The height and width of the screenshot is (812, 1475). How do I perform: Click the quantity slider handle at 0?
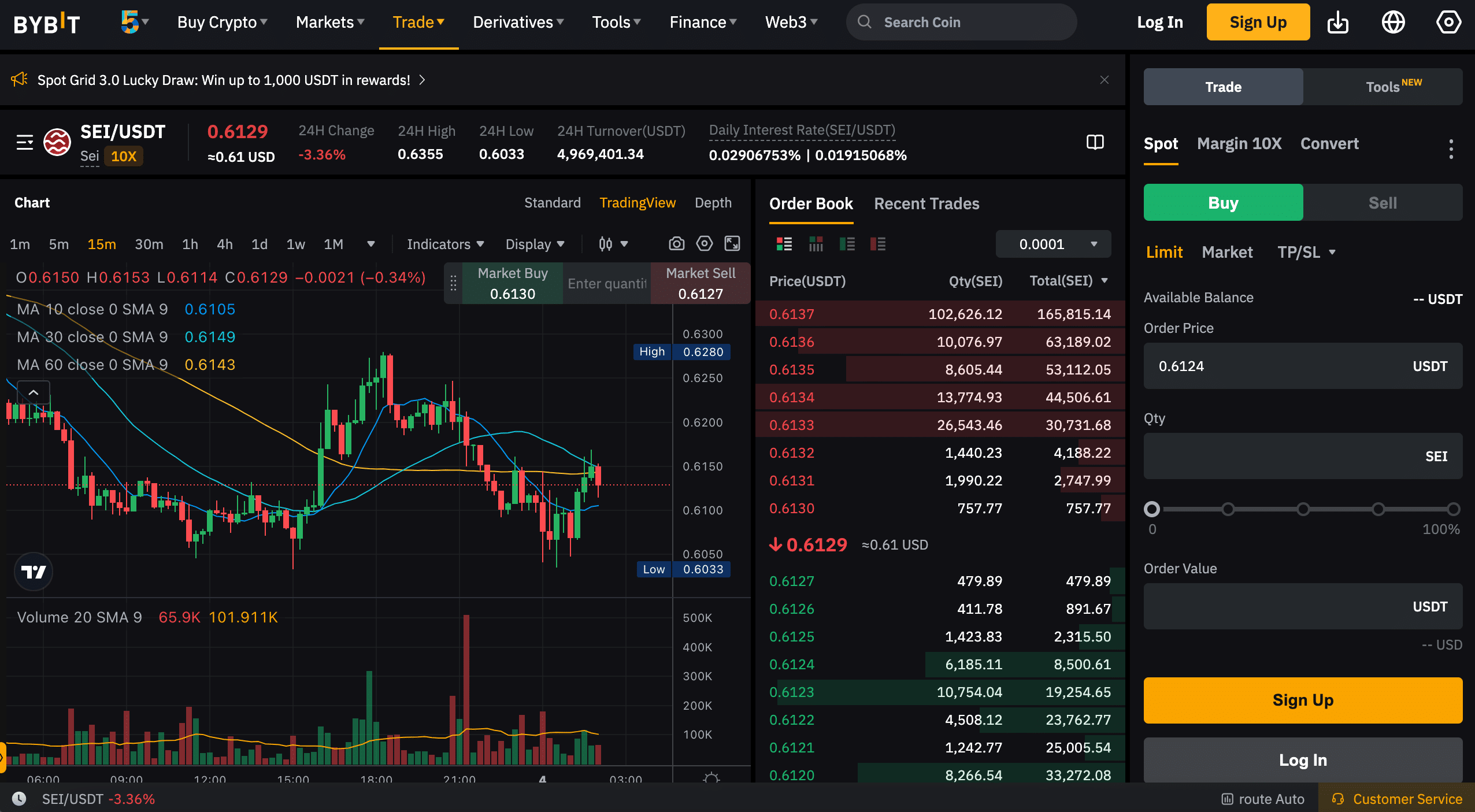click(1151, 509)
